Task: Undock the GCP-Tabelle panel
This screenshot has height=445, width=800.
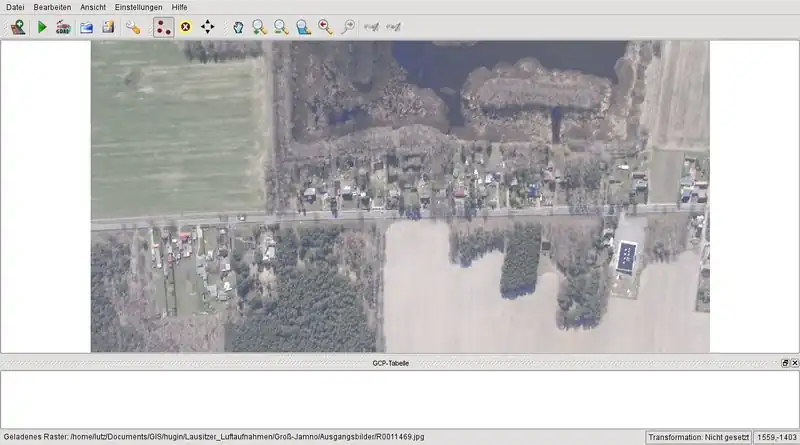Action: pos(784,362)
